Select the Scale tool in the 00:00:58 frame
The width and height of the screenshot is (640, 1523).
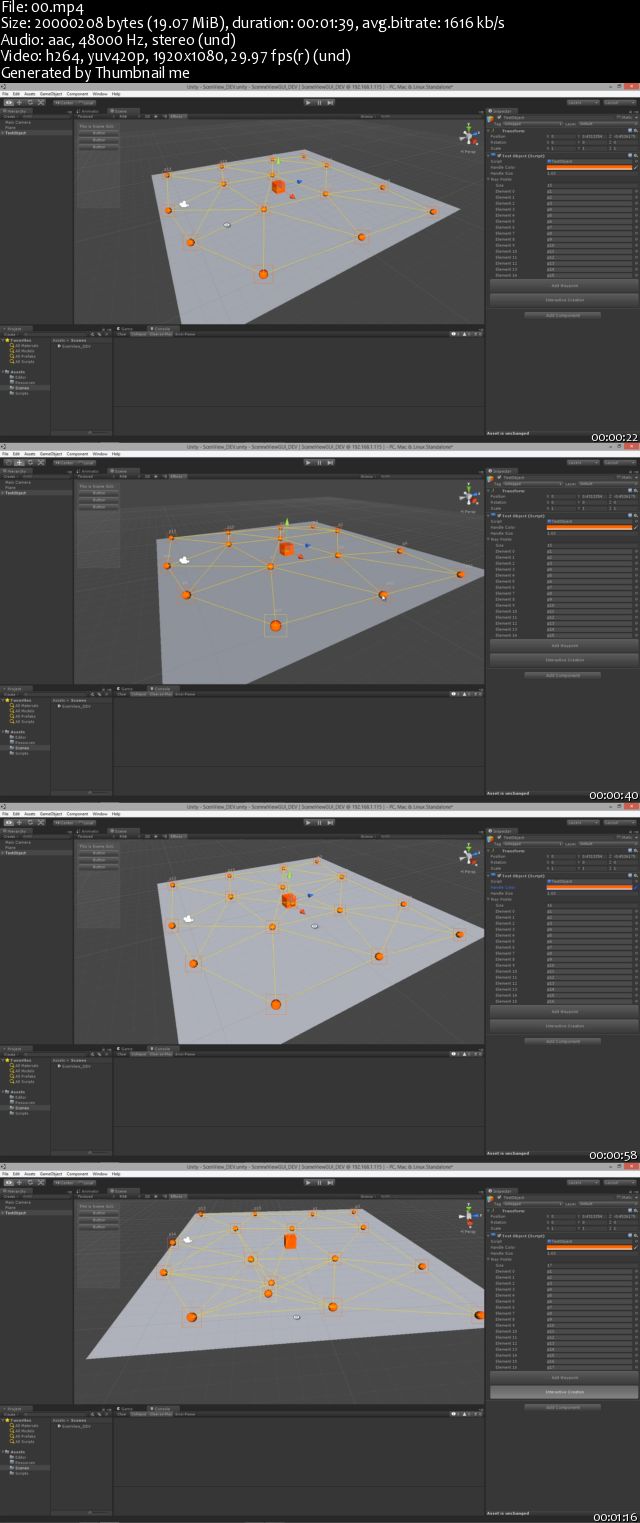41,822
